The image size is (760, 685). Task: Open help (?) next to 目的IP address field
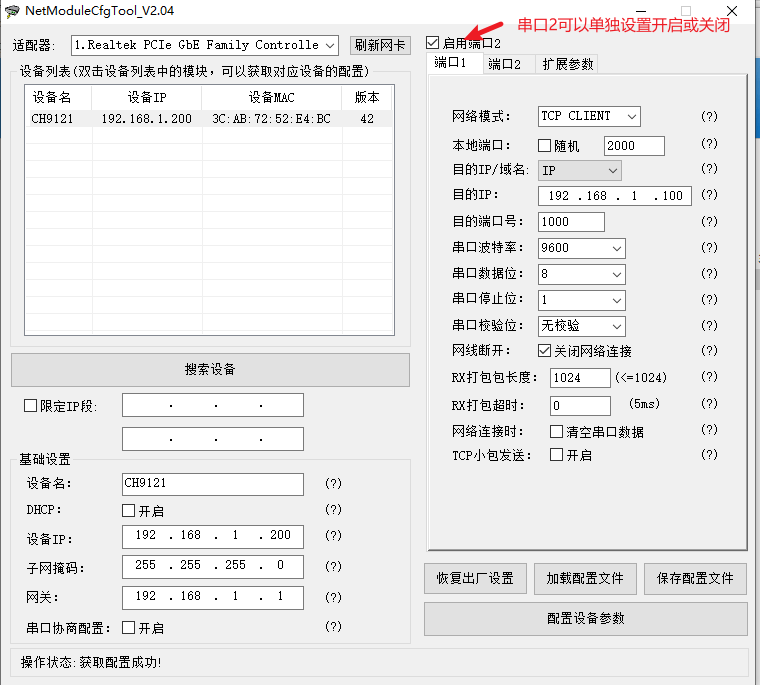tap(709, 194)
